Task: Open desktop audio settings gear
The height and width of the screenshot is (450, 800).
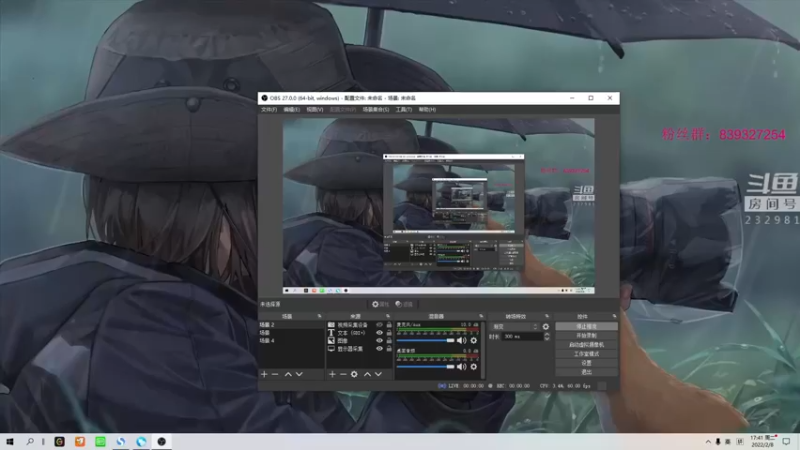Action: [x=473, y=366]
